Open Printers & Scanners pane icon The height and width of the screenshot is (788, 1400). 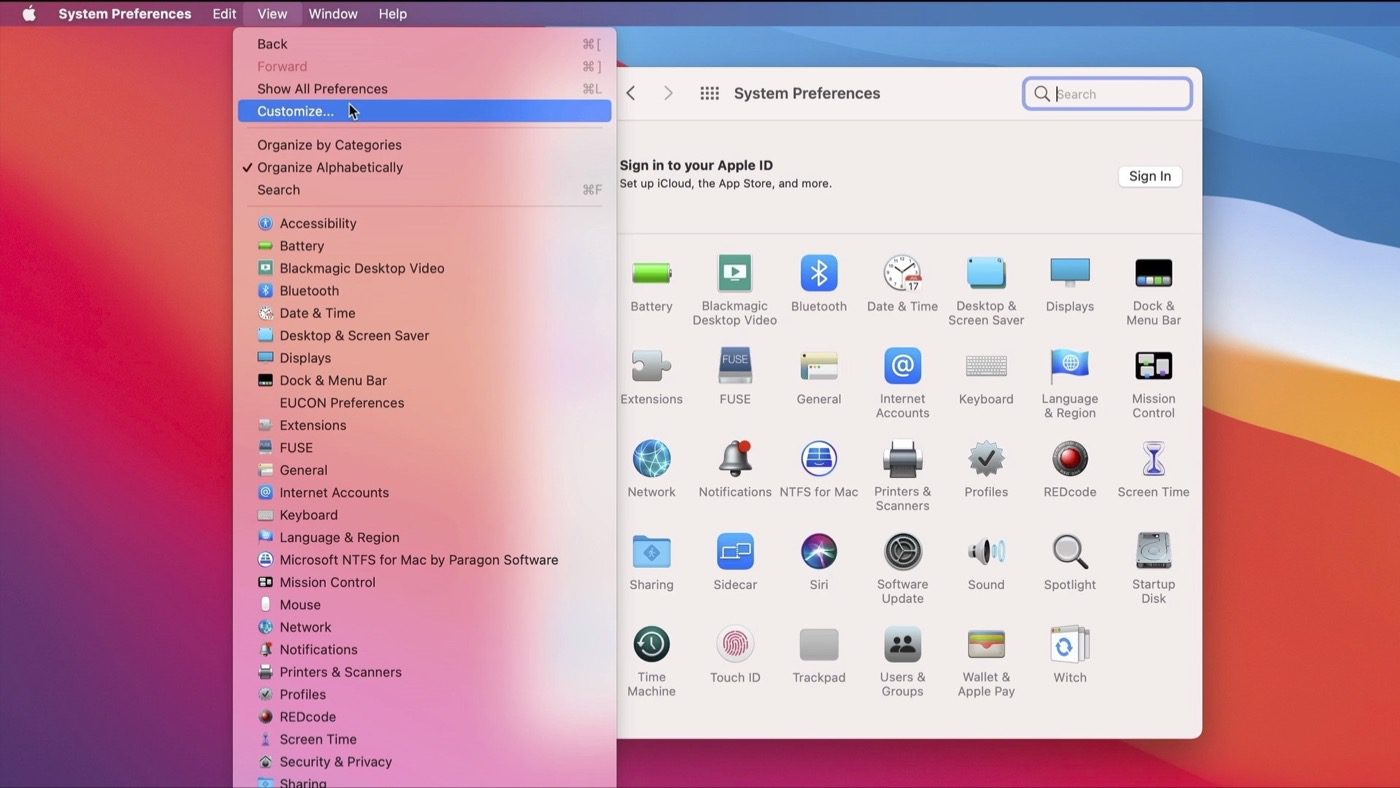point(902,459)
